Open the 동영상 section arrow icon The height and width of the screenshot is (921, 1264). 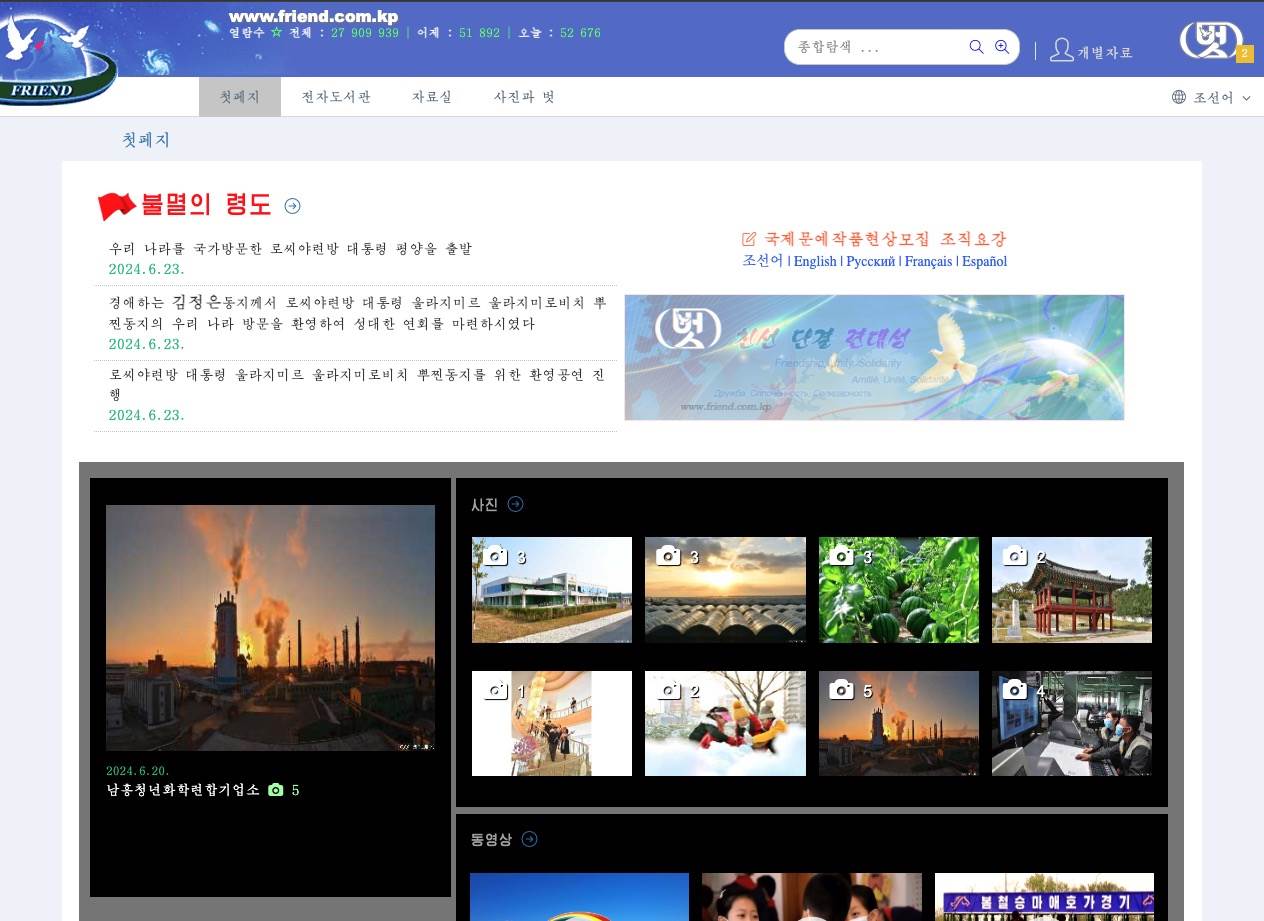point(531,840)
